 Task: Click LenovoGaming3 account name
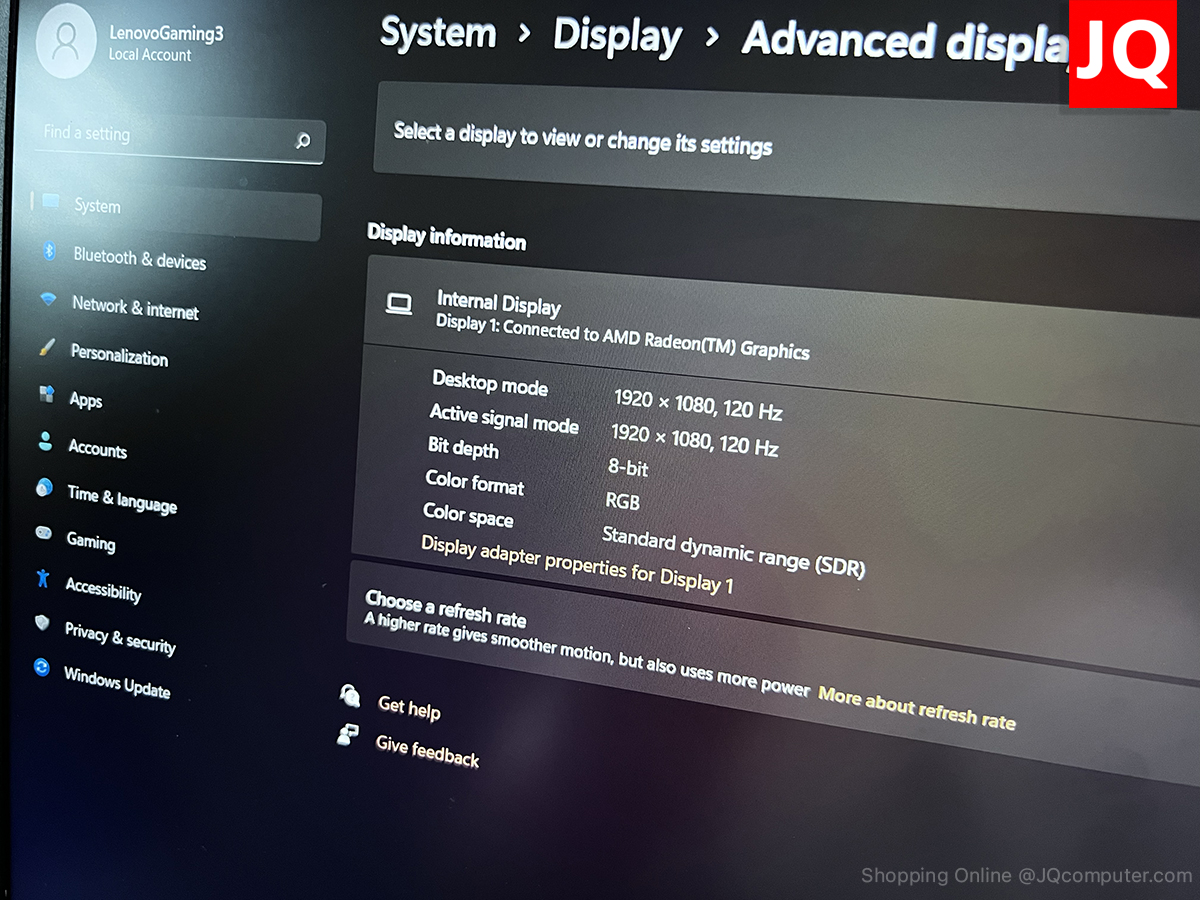click(x=166, y=33)
